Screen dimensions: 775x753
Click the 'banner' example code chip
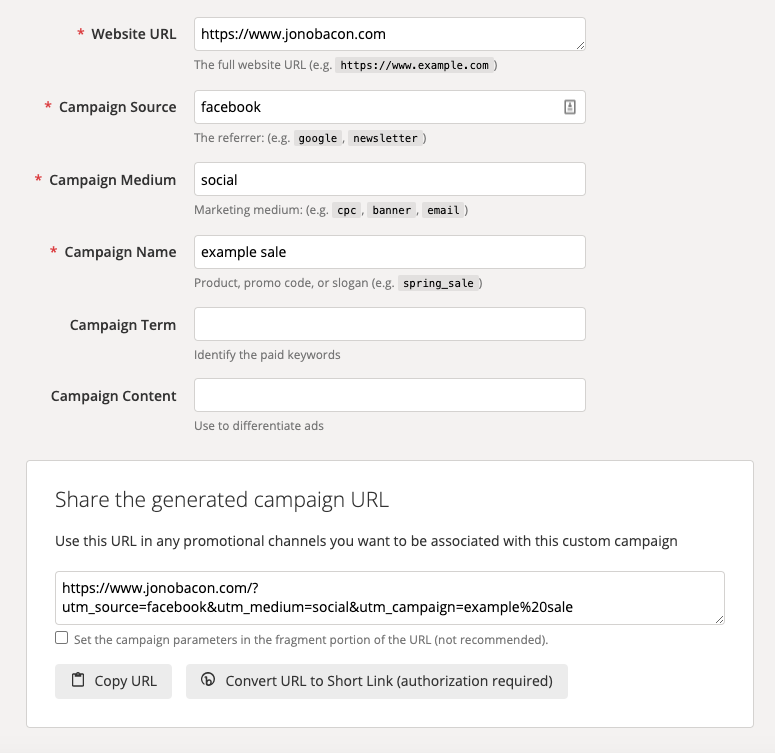(392, 211)
